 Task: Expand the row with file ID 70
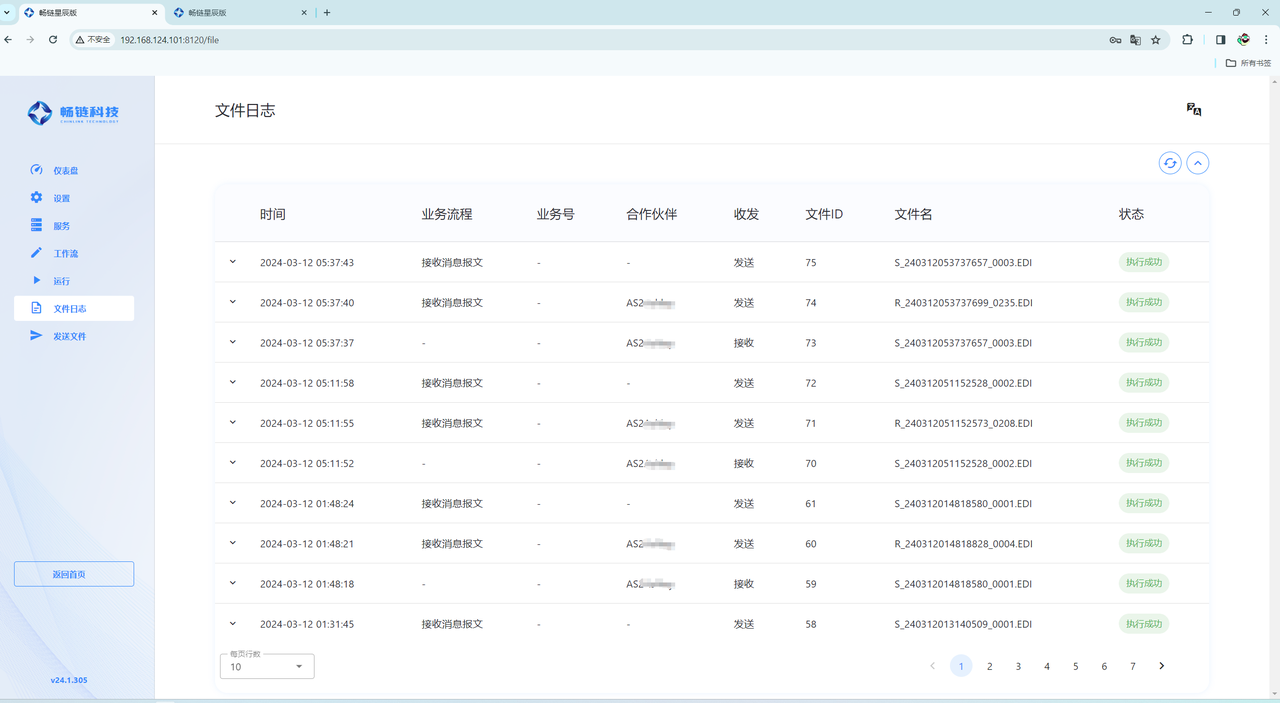click(x=233, y=463)
